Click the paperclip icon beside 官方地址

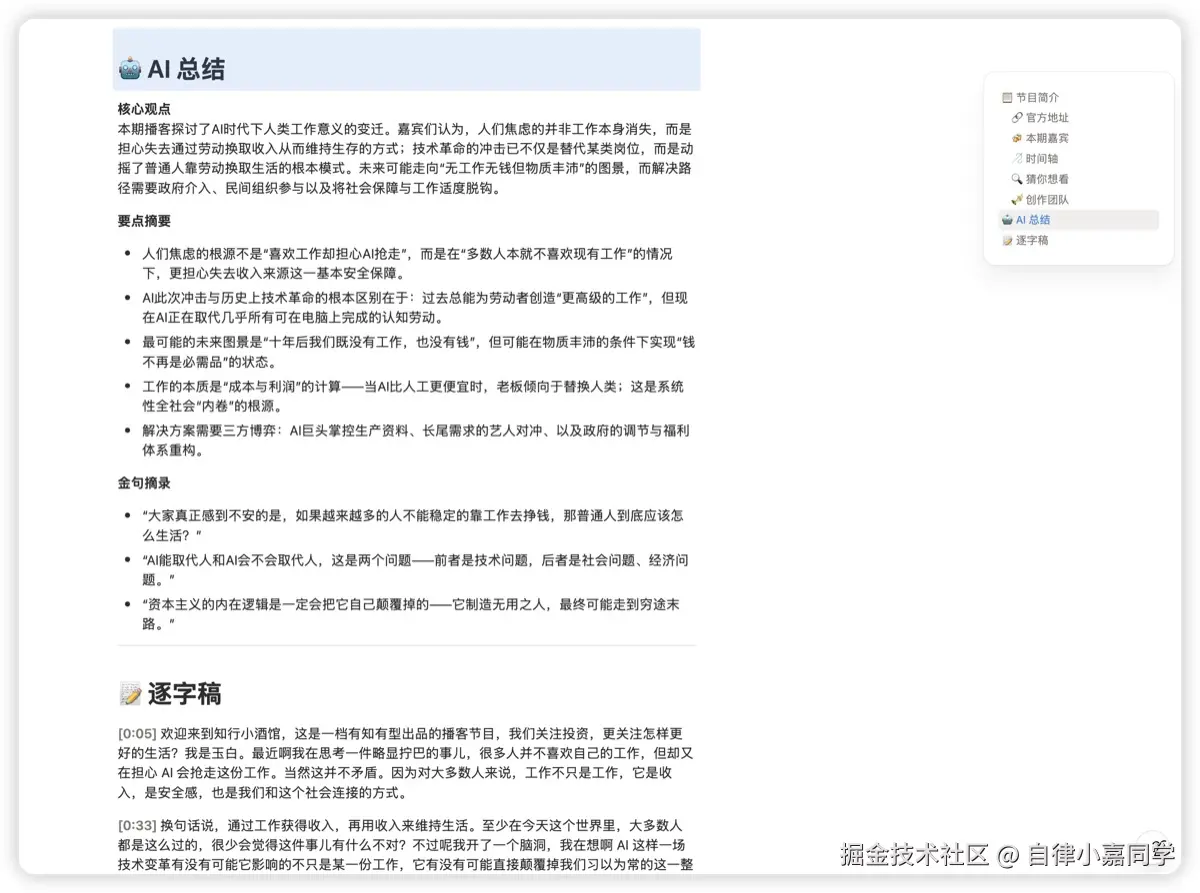tap(1017, 117)
